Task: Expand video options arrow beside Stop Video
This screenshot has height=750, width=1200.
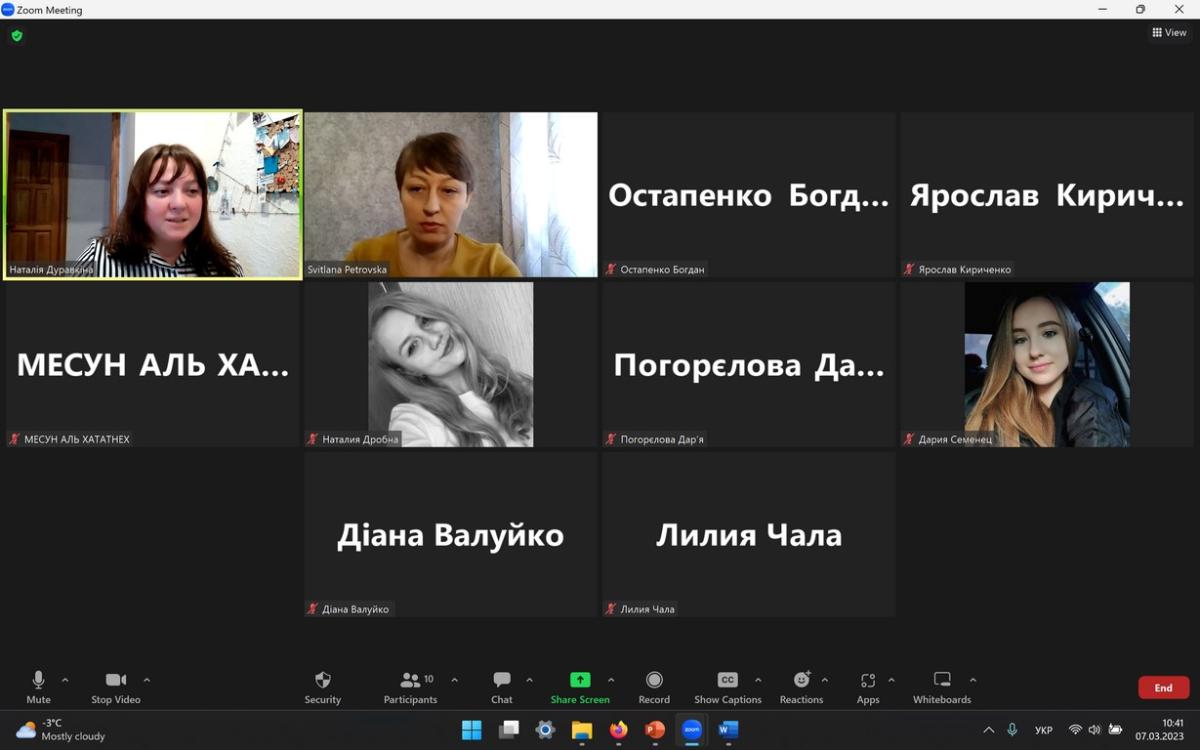Action: click(x=147, y=680)
